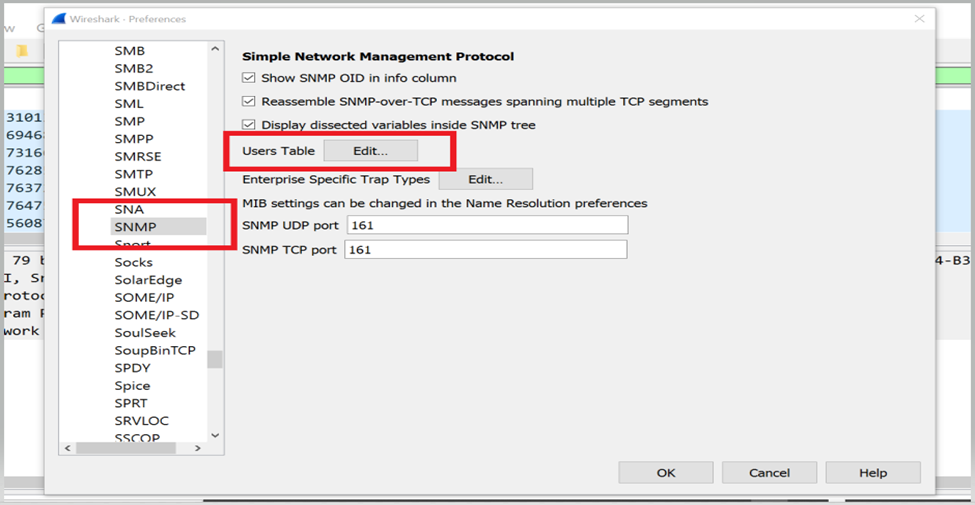The image size is (975, 505).
Task: Select SRVLOC protocol entry
Action: 141,421
